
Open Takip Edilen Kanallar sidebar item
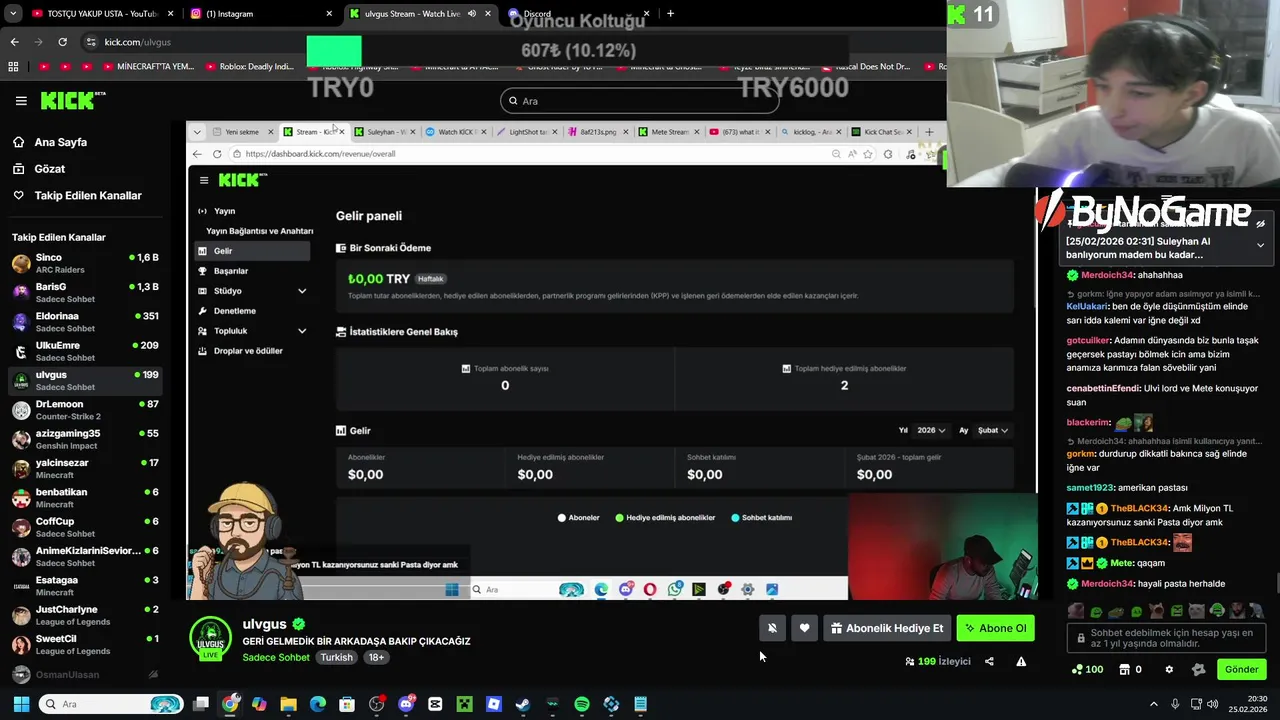88,195
